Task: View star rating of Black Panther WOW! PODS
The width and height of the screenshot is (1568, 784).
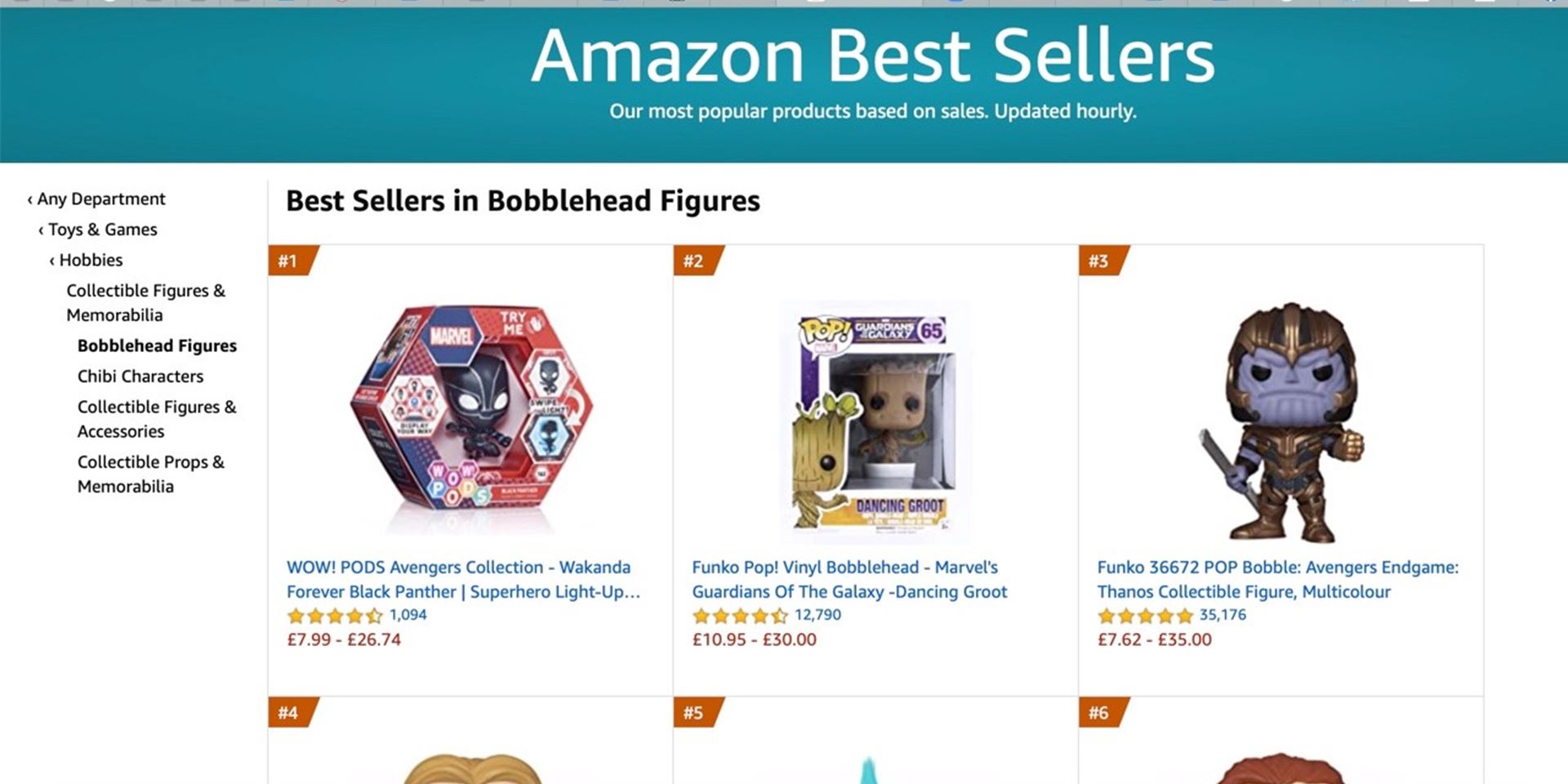Action: (334, 616)
